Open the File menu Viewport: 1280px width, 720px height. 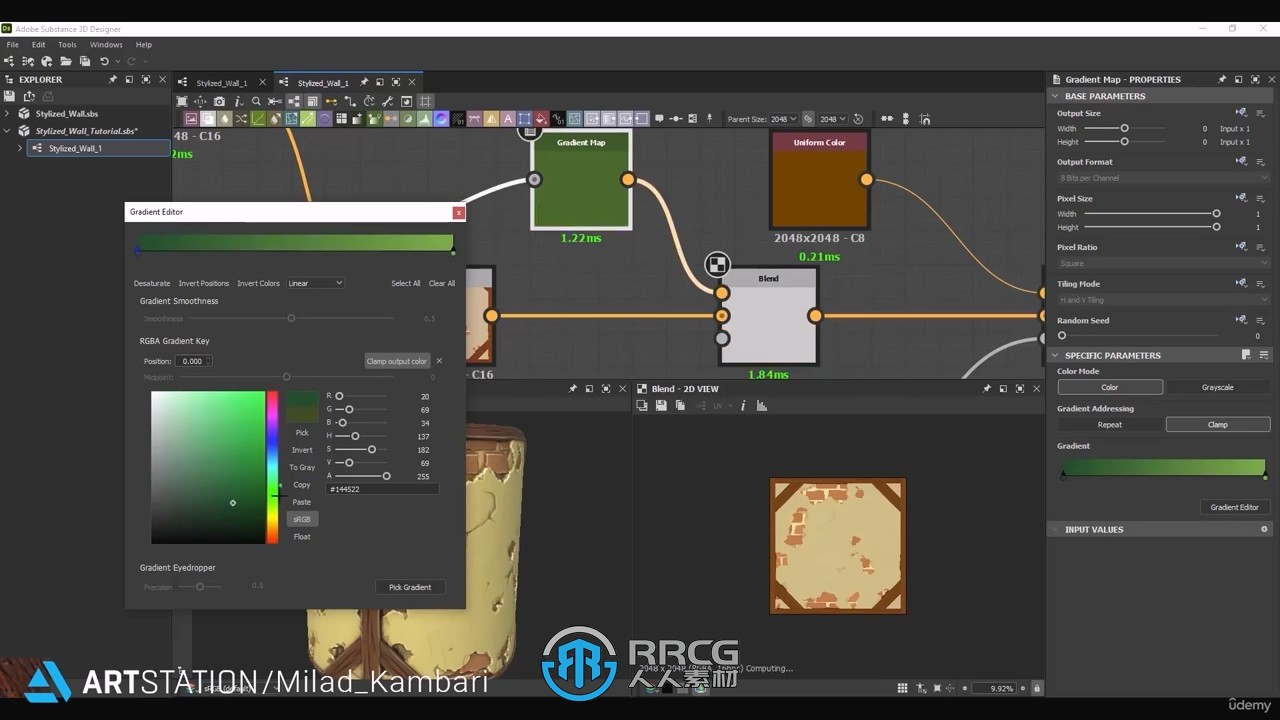click(13, 44)
